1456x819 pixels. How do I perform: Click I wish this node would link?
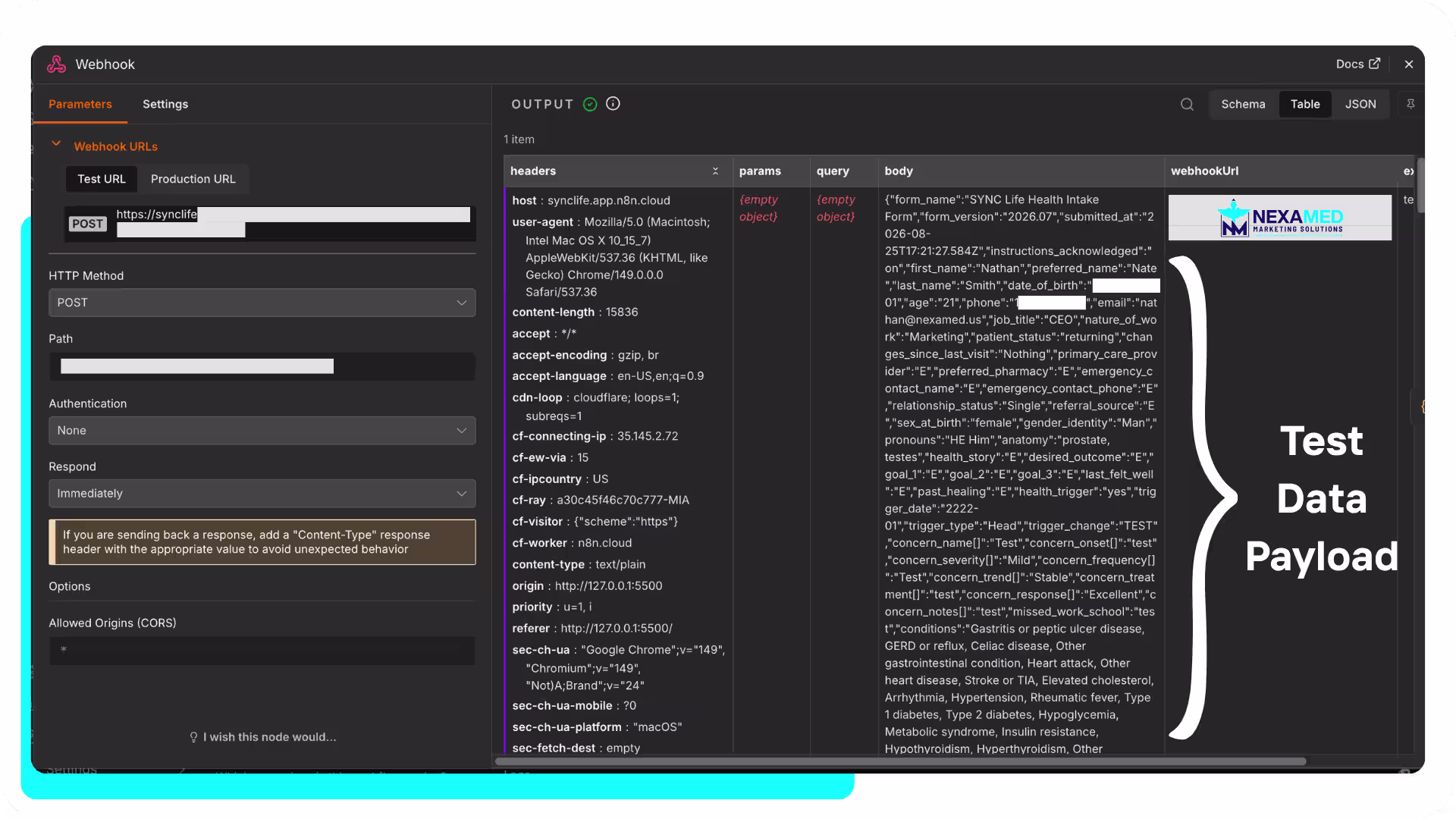pos(269,737)
